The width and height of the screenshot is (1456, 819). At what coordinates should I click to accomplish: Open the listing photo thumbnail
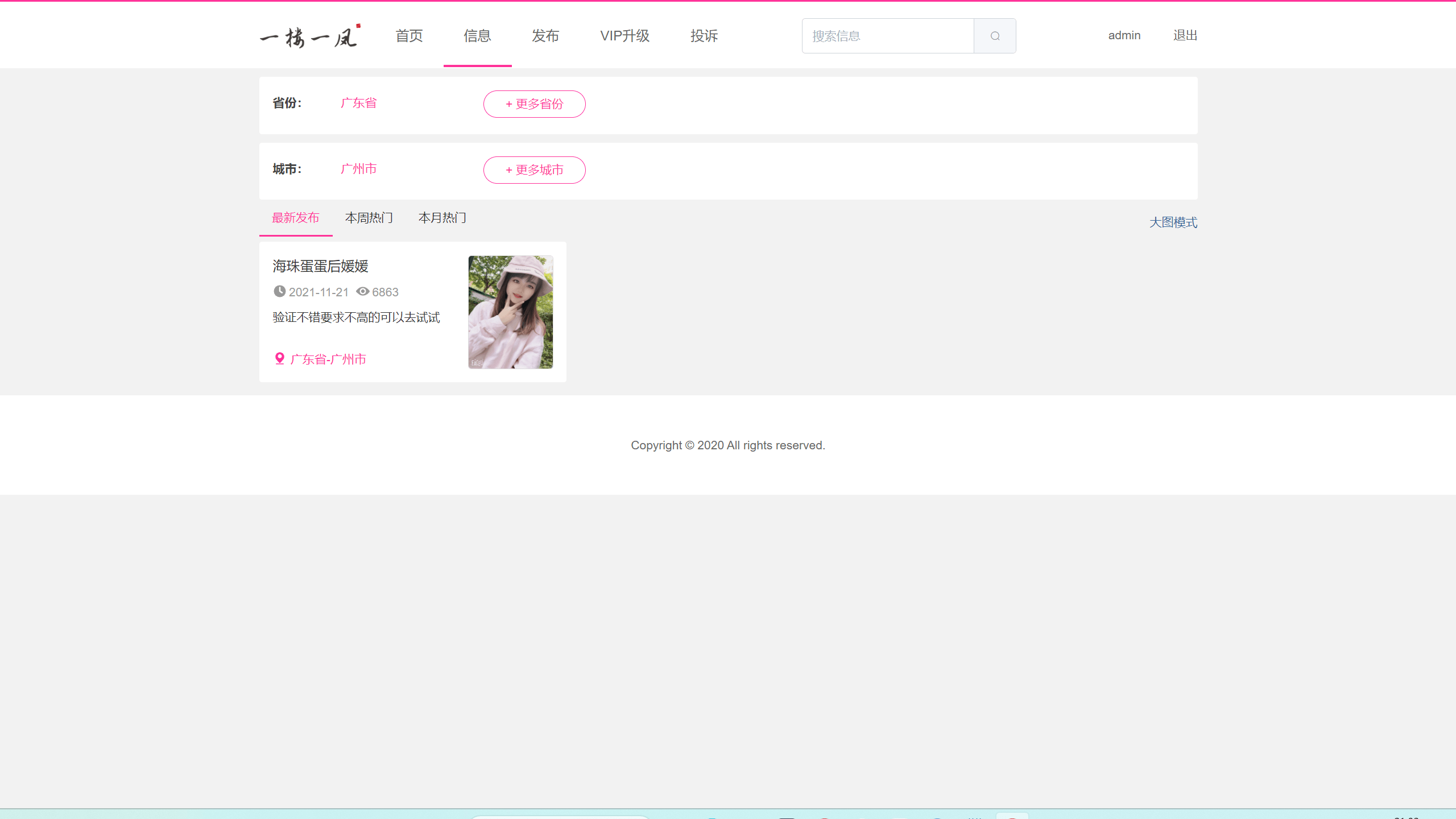pyautogui.click(x=511, y=312)
